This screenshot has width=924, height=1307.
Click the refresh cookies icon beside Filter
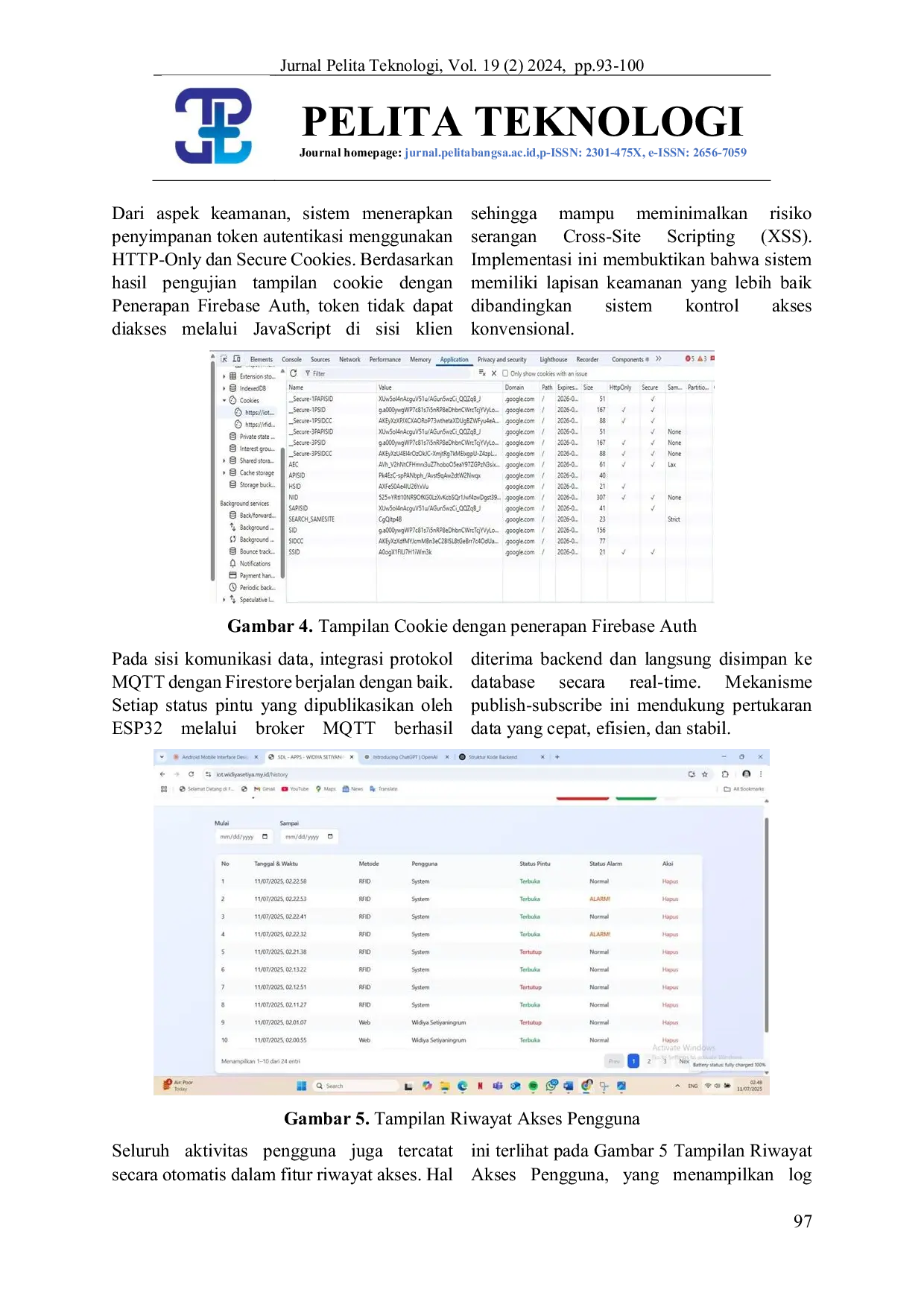pyautogui.click(x=294, y=373)
